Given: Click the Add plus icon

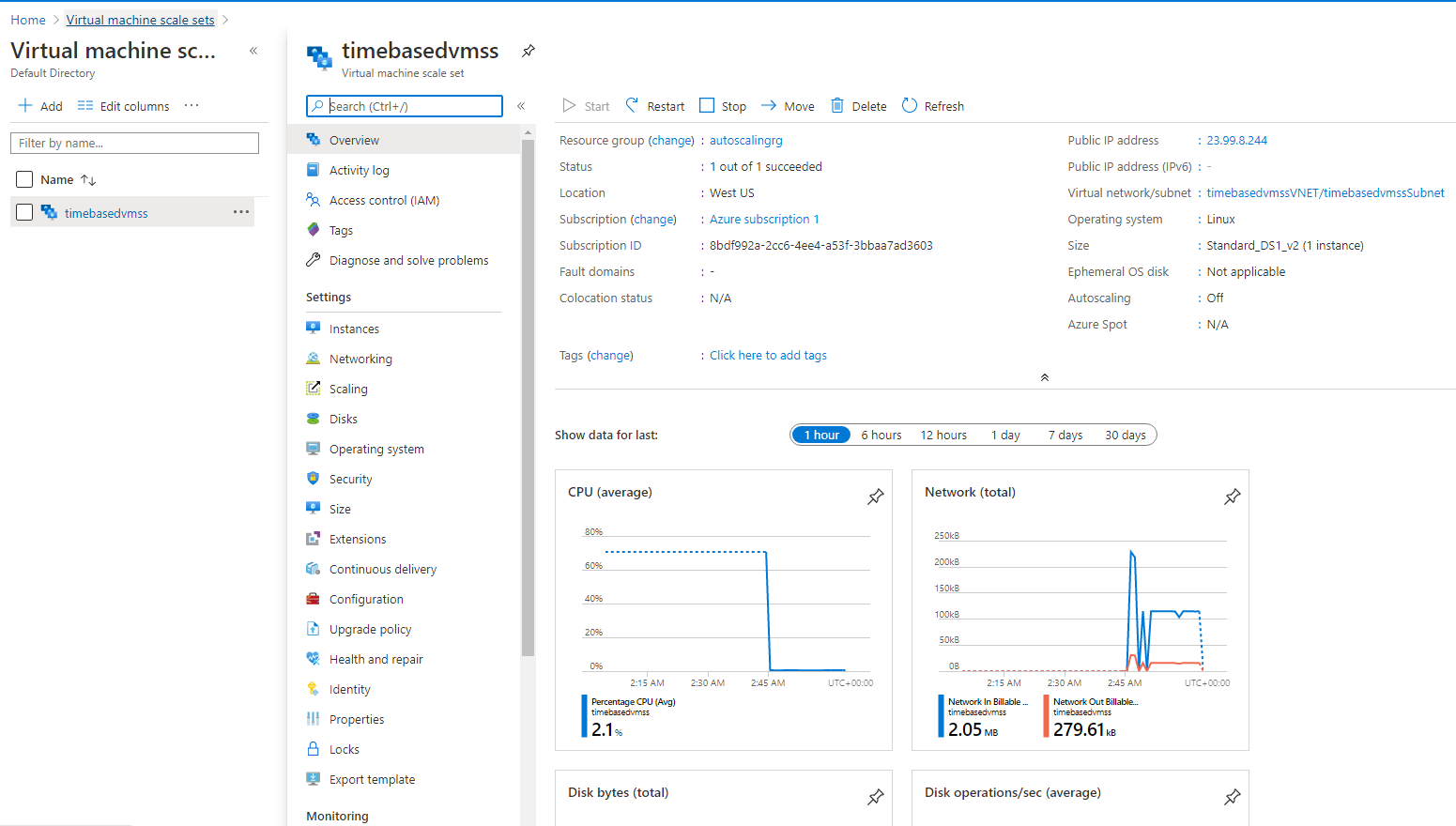Looking at the screenshot, I should tap(25, 105).
